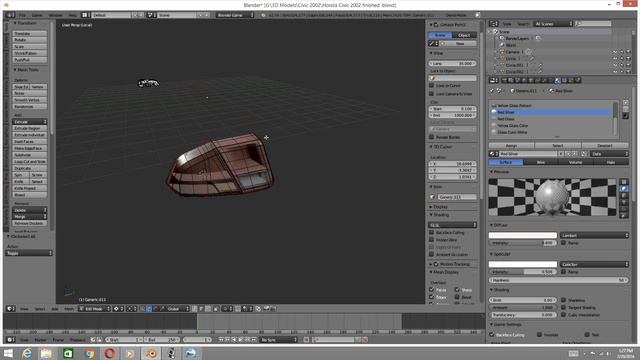Click the diffuse color swatch
640x360 pixels.
point(523,236)
